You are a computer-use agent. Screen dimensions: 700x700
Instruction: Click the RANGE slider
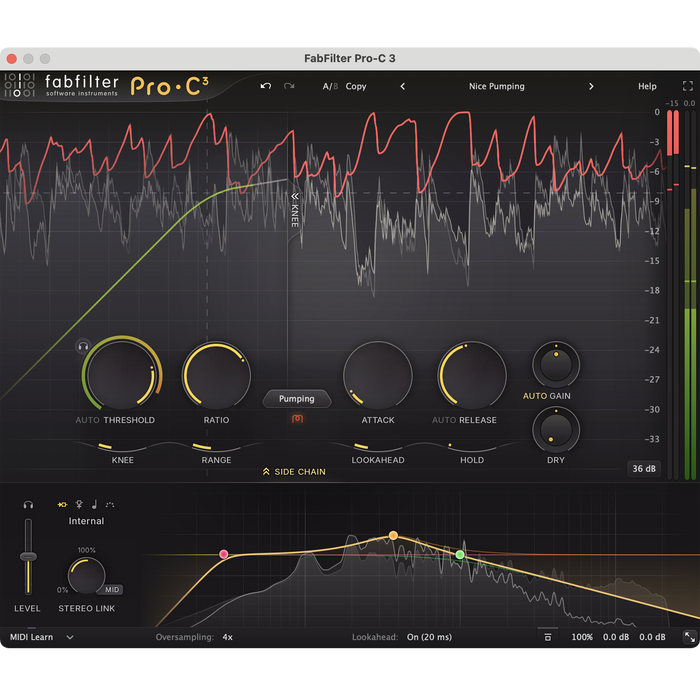pyautogui.click(x=217, y=447)
